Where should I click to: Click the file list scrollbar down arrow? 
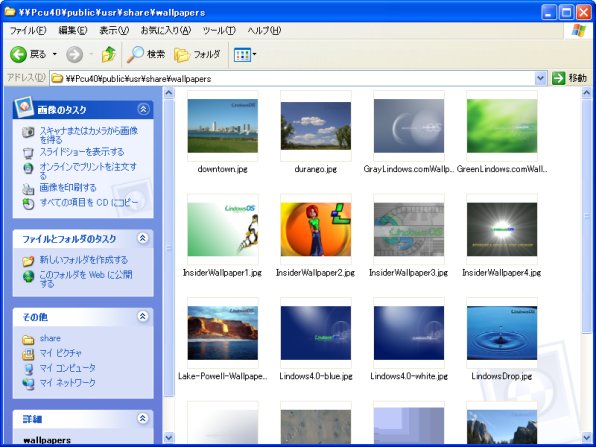586,437
